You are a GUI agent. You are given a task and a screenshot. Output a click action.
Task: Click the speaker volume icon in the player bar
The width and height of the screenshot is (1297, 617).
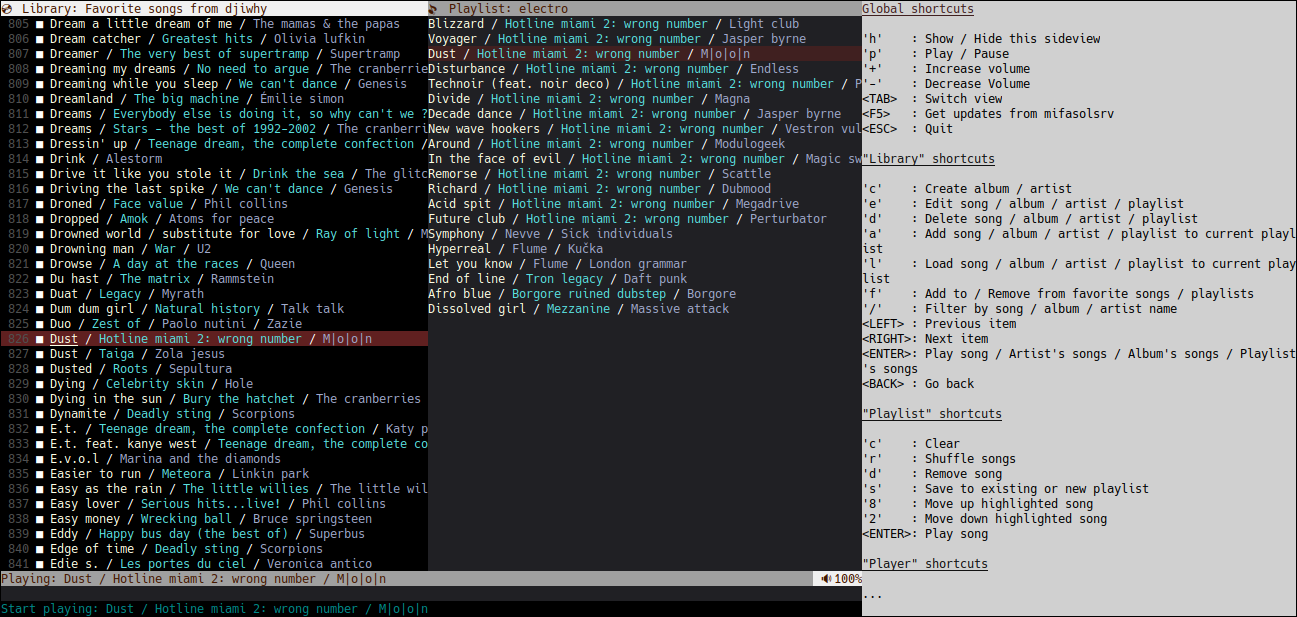(826, 579)
